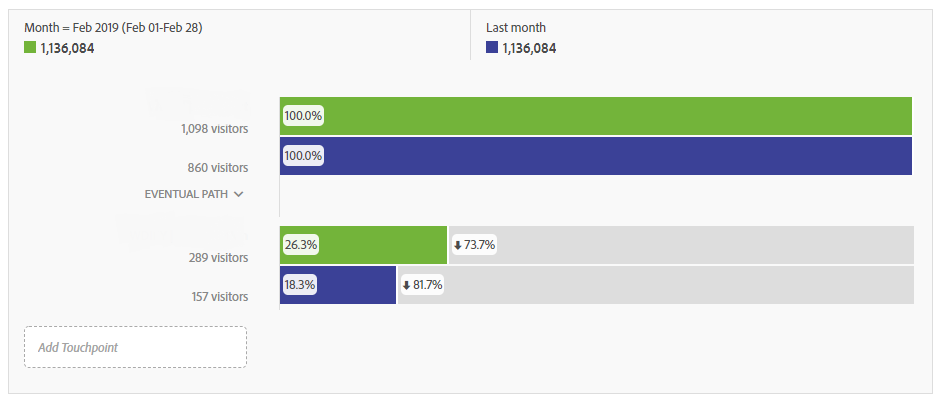Click the down arrow beside 81.7%
This screenshot has height=400, width=939.
[407, 285]
